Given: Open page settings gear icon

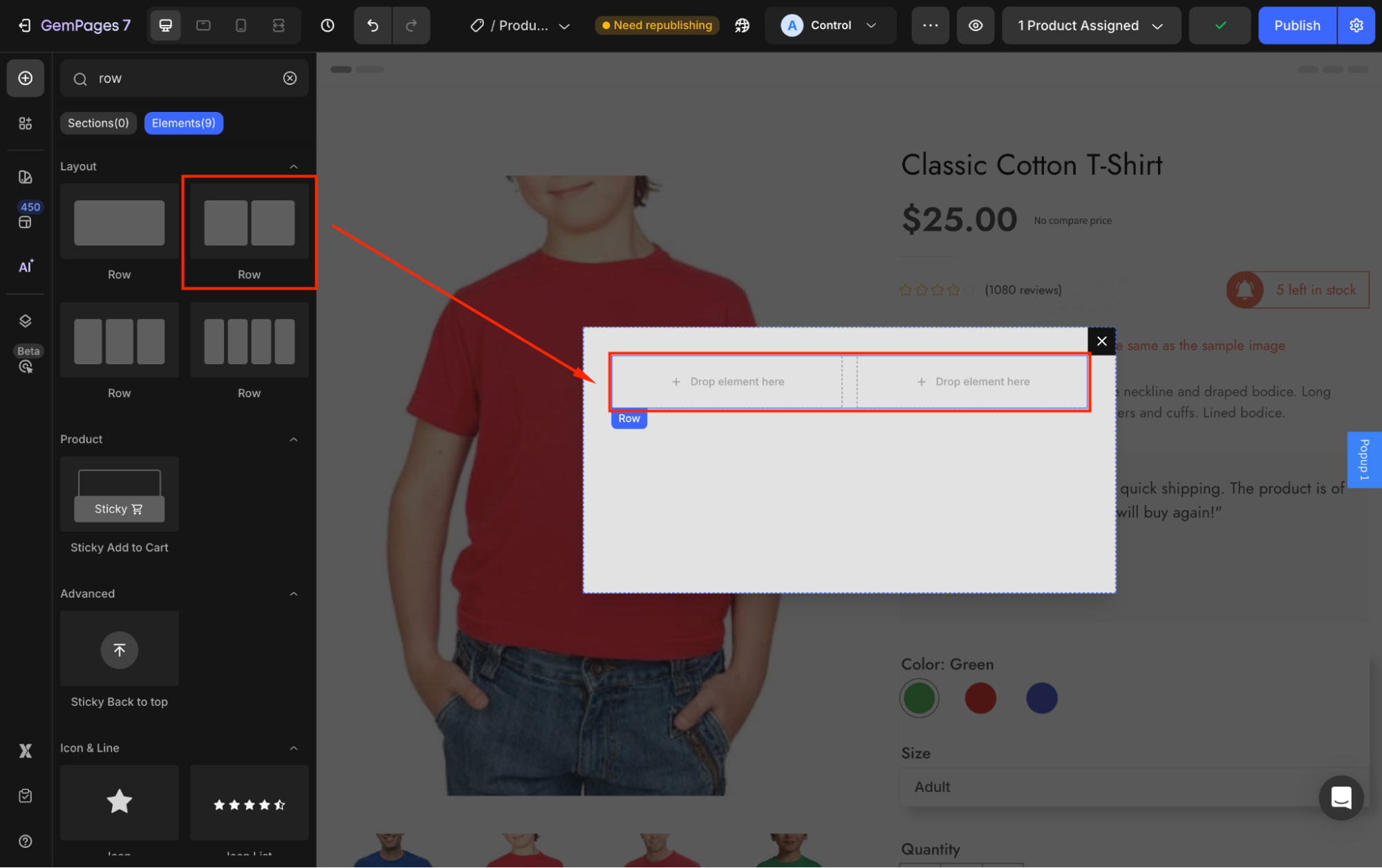Looking at the screenshot, I should coord(1356,26).
